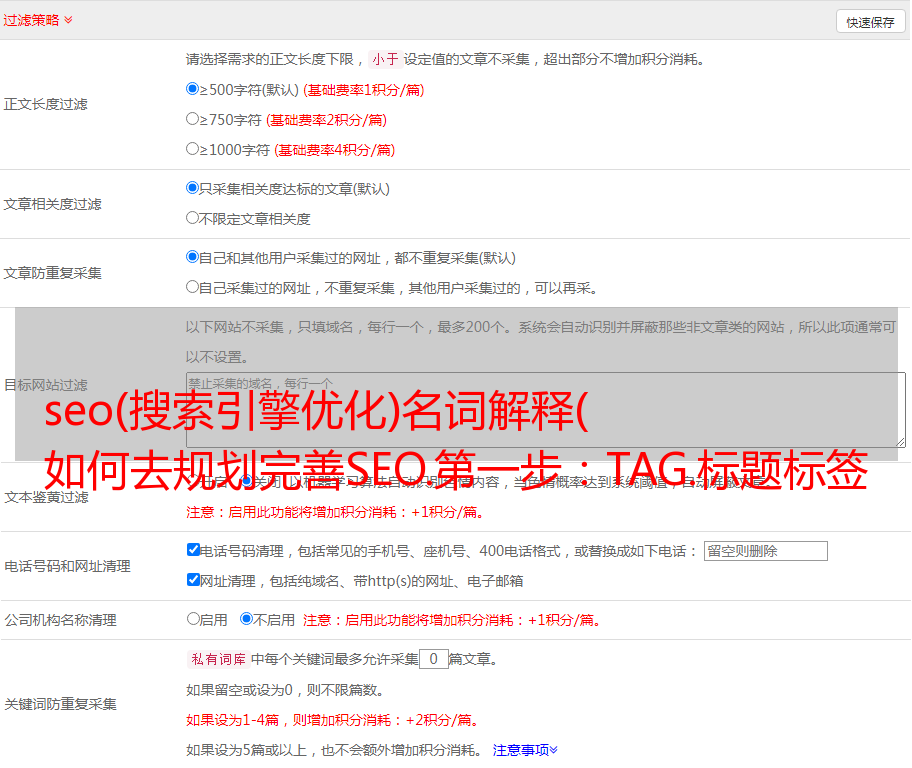Choose 自己采集过的网址 no-repeat option
This screenshot has height=768, width=912.
point(193,287)
